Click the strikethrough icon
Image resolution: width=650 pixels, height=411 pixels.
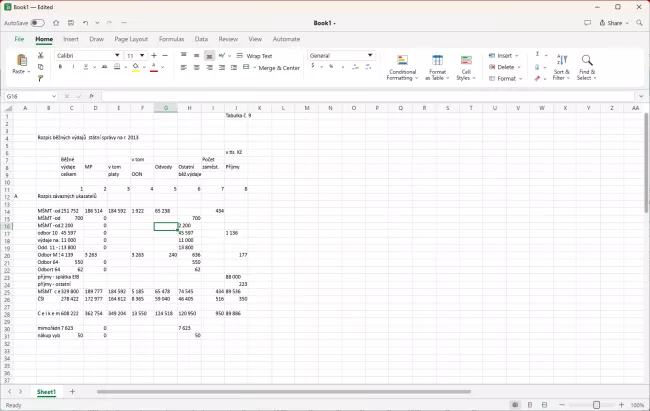pyautogui.click(x=104, y=67)
